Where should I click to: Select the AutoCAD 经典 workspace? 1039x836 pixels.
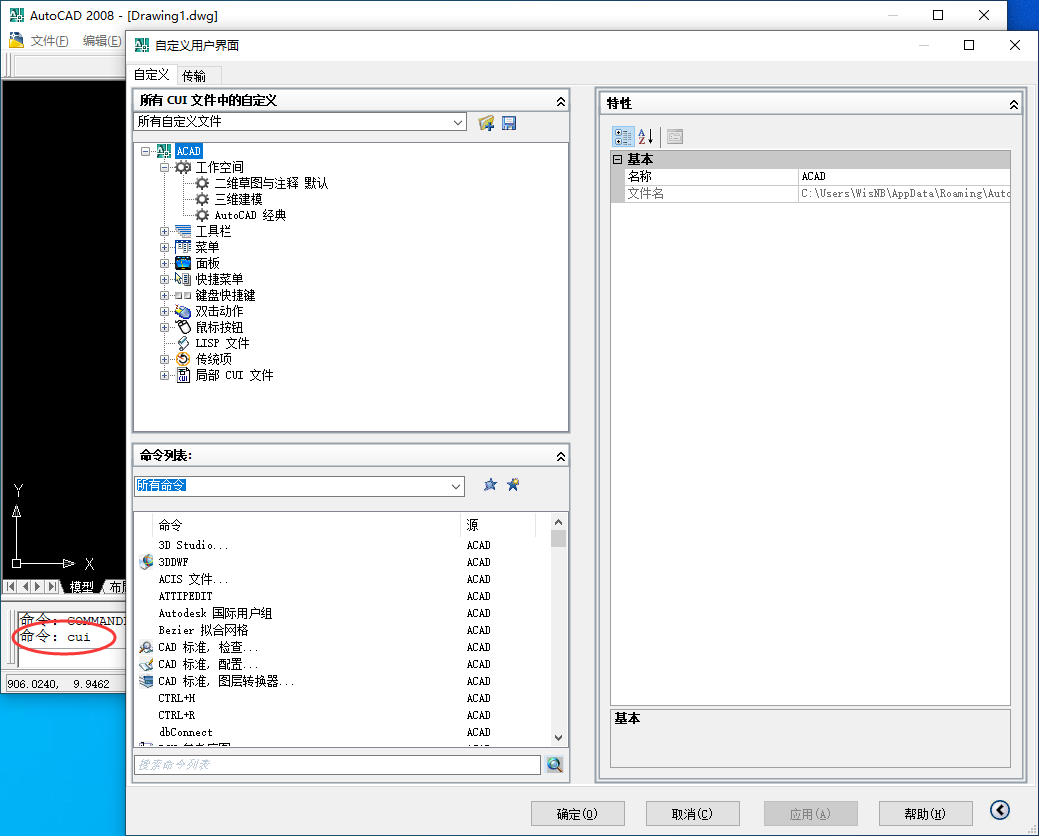(x=250, y=215)
